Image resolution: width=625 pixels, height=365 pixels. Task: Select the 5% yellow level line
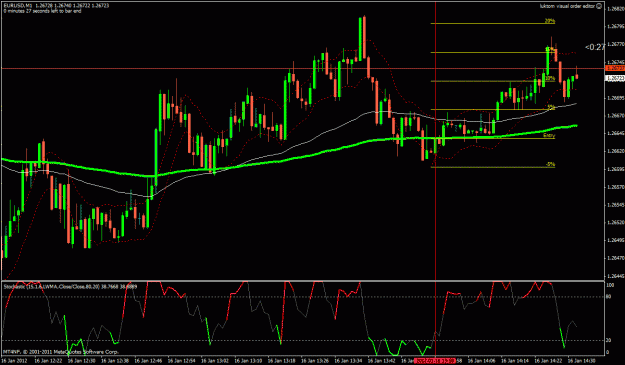tap(493, 110)
